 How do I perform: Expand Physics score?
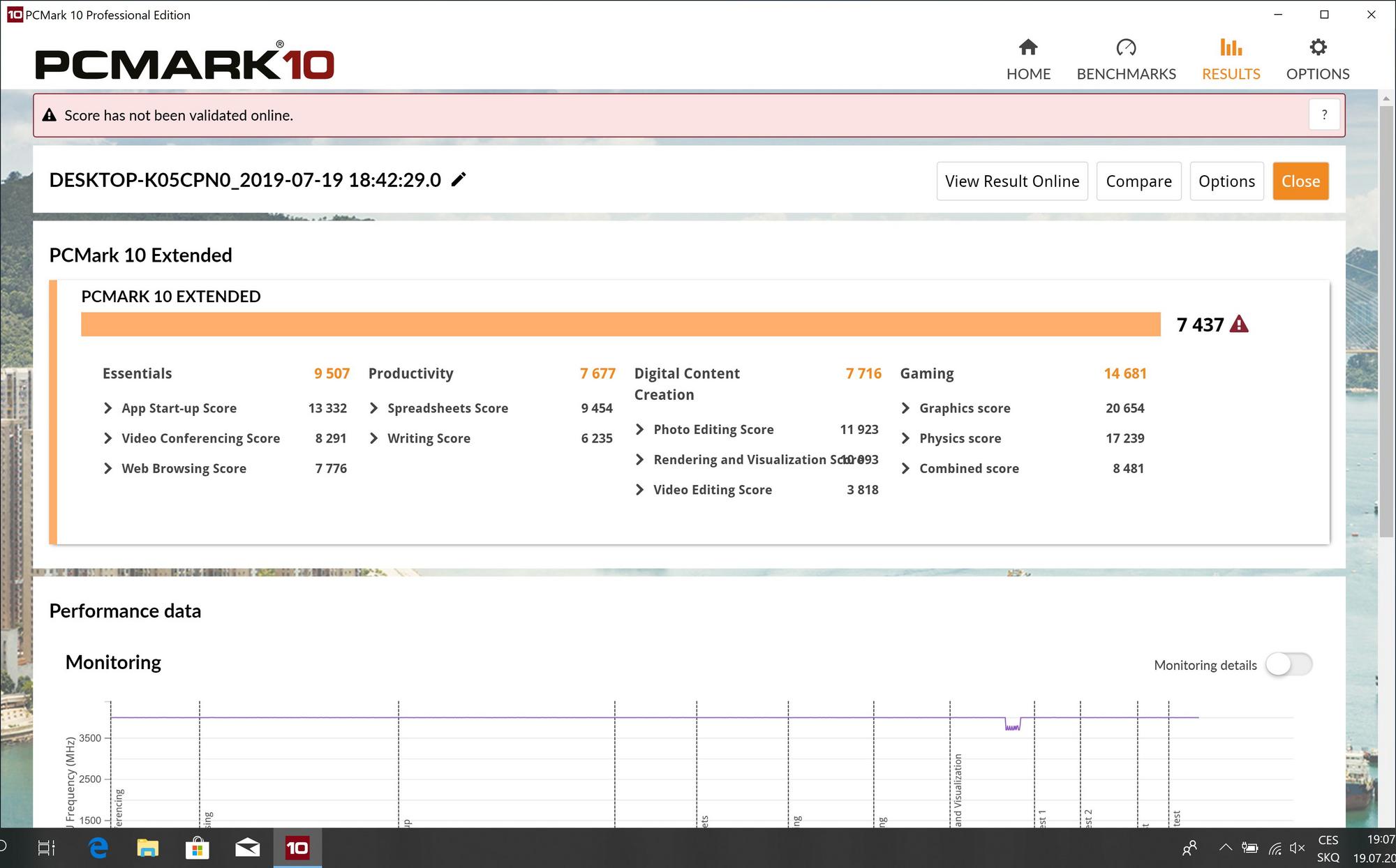[905, 438]
